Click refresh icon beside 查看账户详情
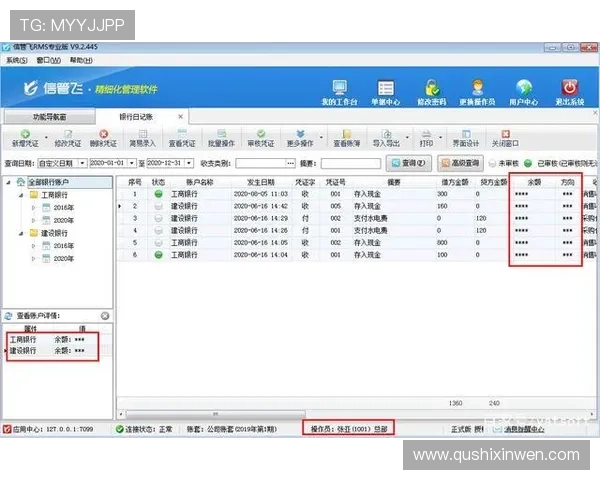Image resolution: width=600 pixels, height=480 pixels. click(8, 316)
